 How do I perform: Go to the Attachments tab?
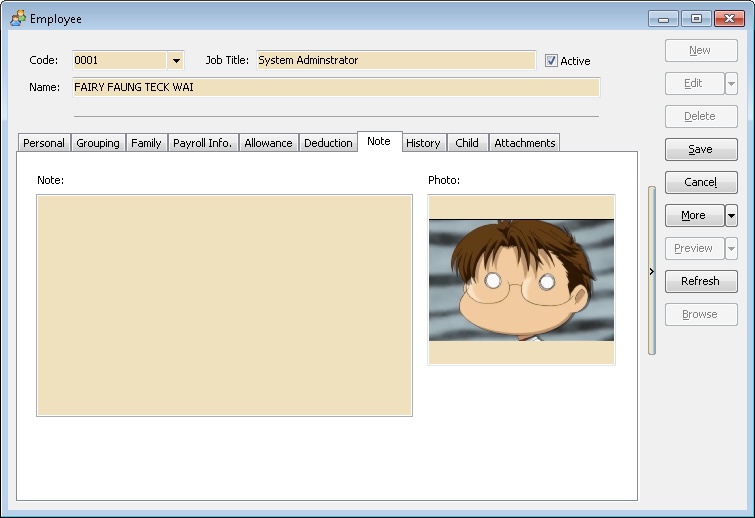524,143
